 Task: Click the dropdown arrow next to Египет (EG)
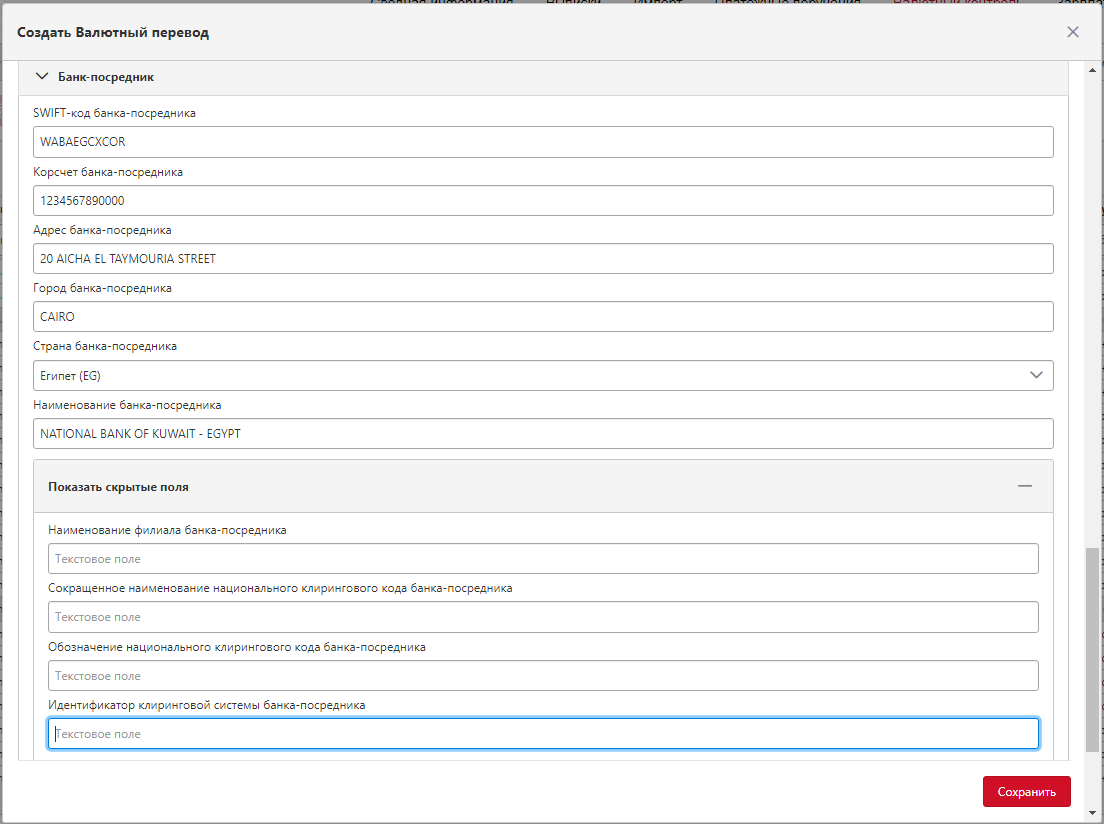coord(1036,375)
